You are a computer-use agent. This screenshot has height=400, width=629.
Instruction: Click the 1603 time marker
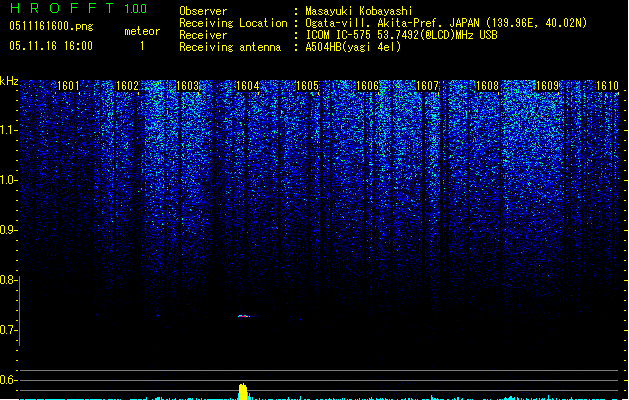tap(187, 86)
